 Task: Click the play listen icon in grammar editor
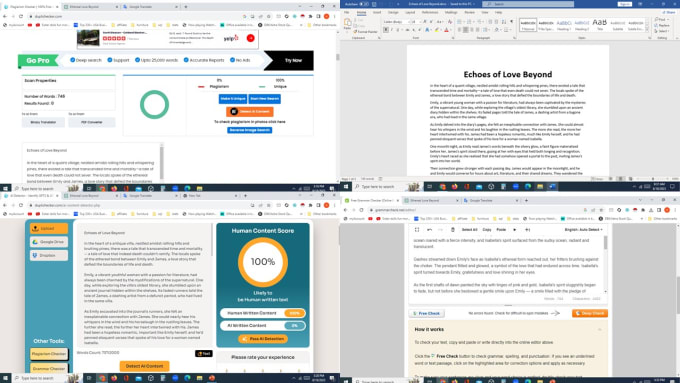tap(515, 229)
